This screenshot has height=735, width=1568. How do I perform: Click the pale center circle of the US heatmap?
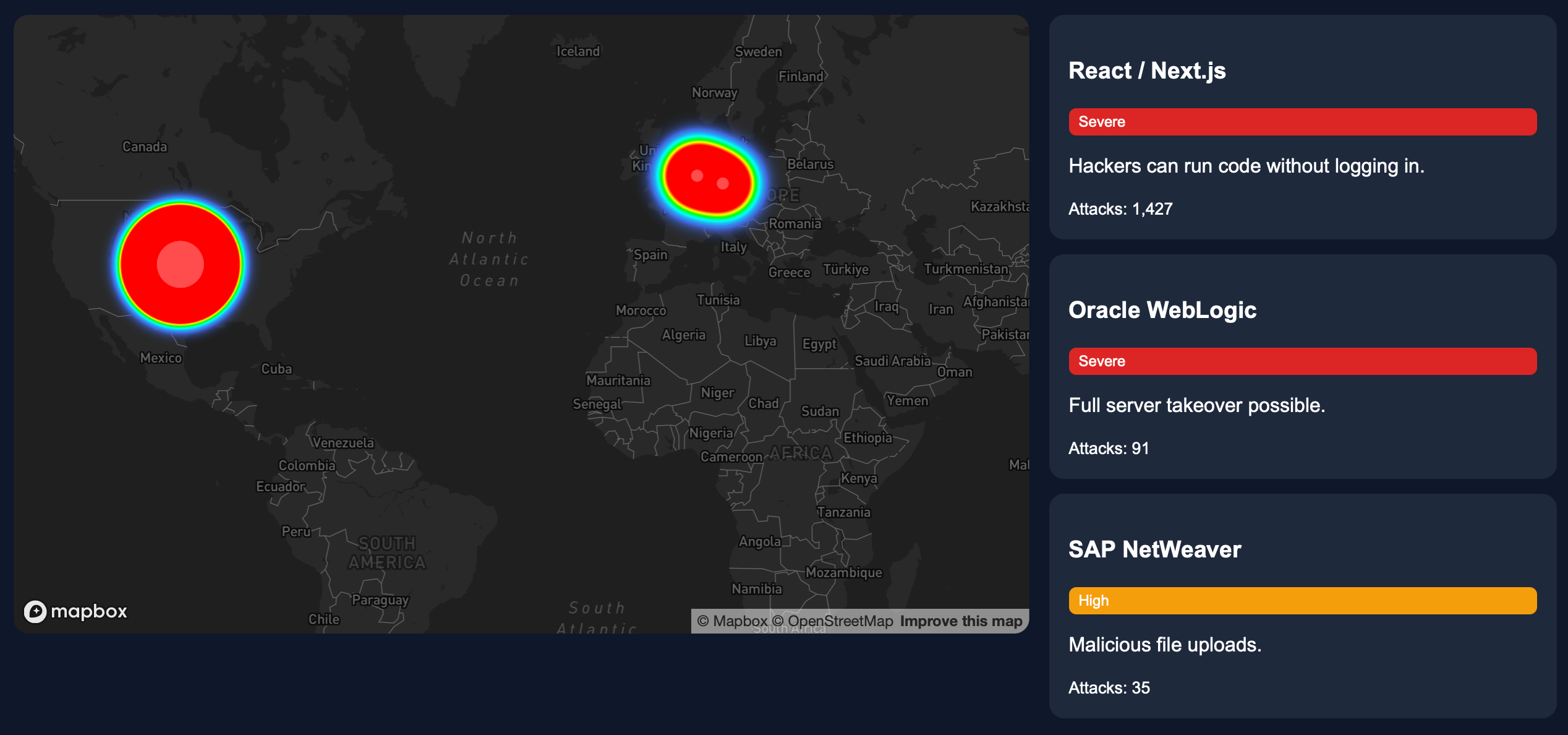click(x=180, y=264)
